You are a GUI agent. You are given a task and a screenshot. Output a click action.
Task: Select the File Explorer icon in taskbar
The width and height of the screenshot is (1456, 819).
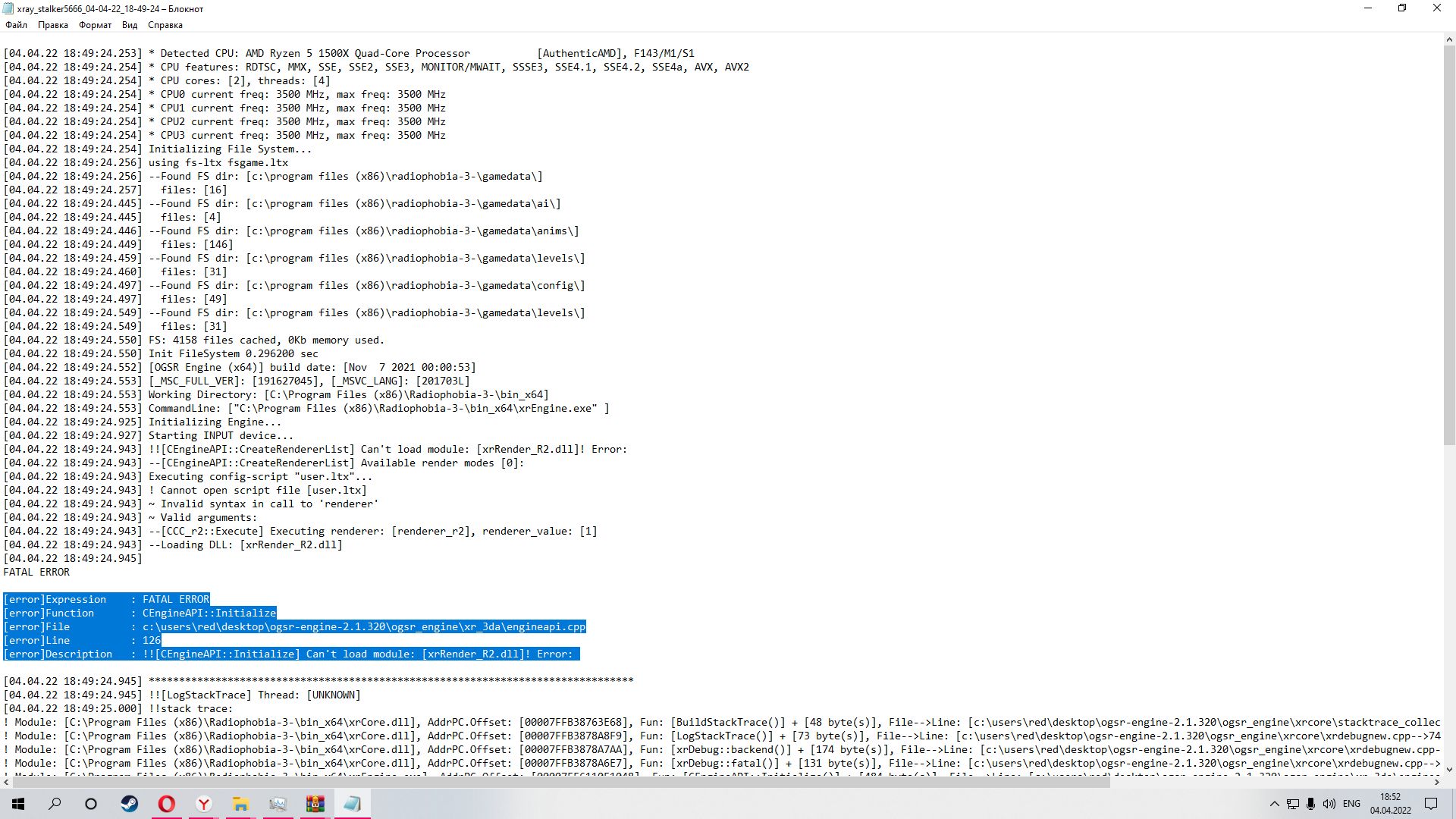tap(240, 804)
